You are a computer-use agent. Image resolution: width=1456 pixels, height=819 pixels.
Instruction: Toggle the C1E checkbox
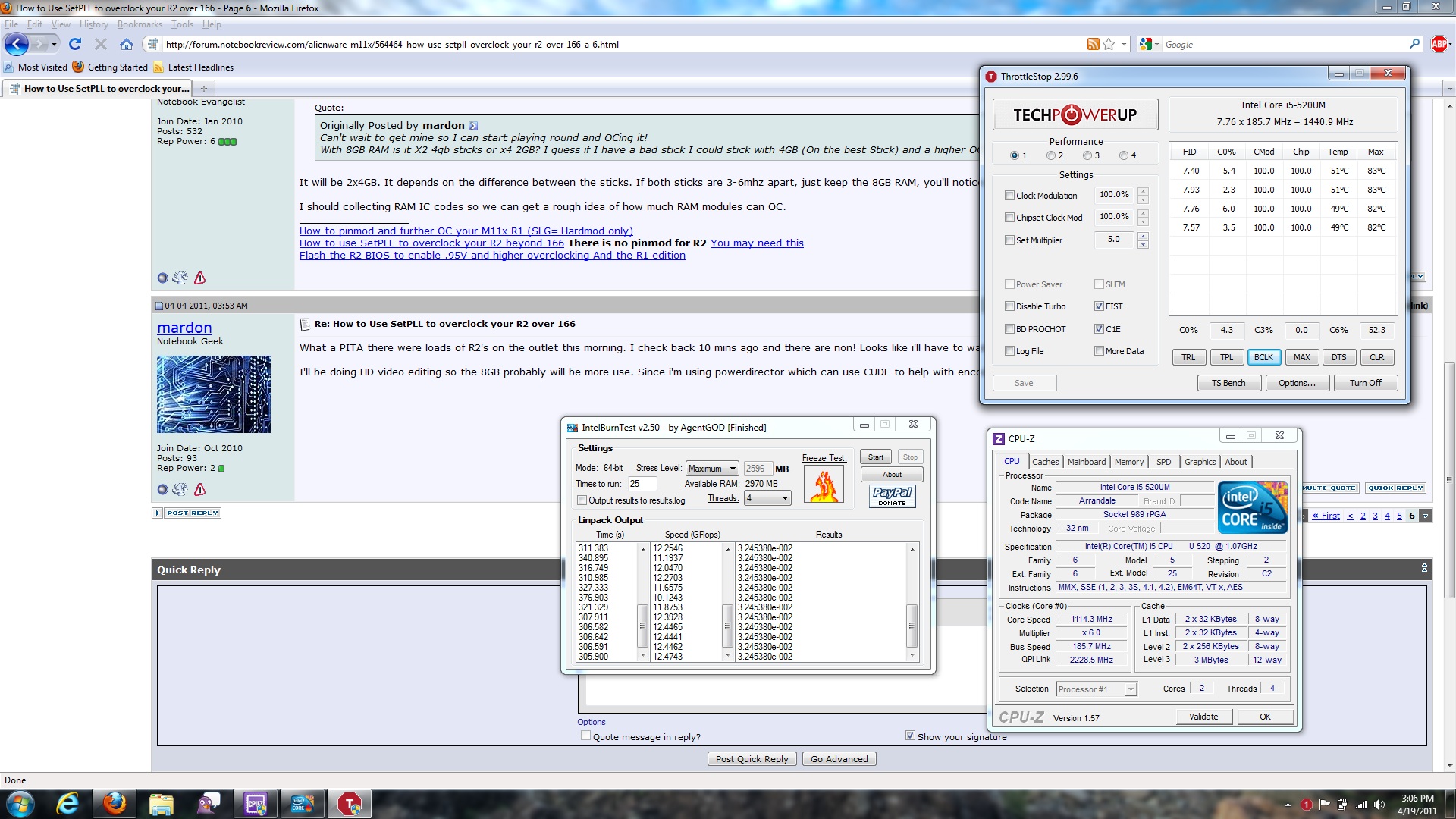[1099, 329]
